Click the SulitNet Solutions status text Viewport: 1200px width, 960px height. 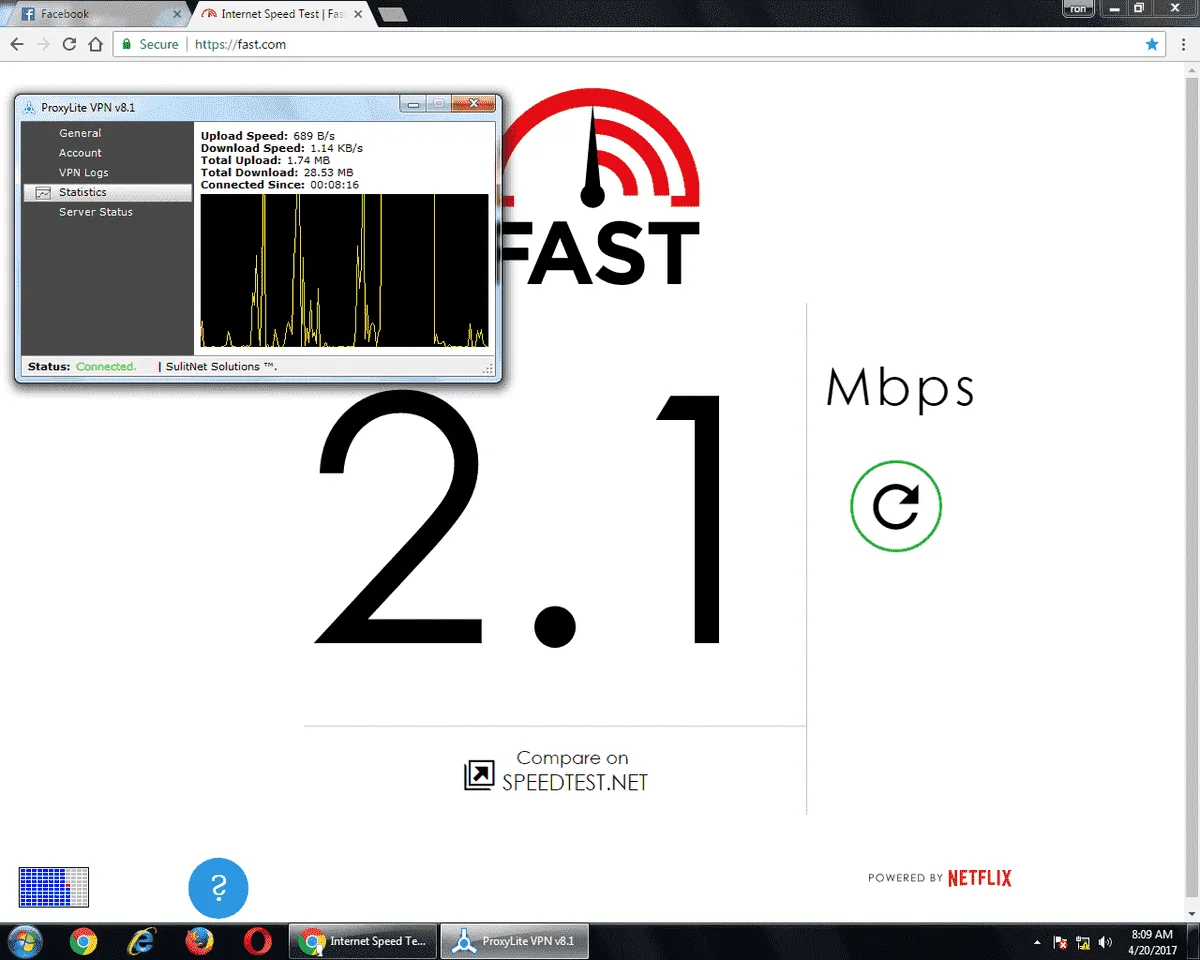221,367
